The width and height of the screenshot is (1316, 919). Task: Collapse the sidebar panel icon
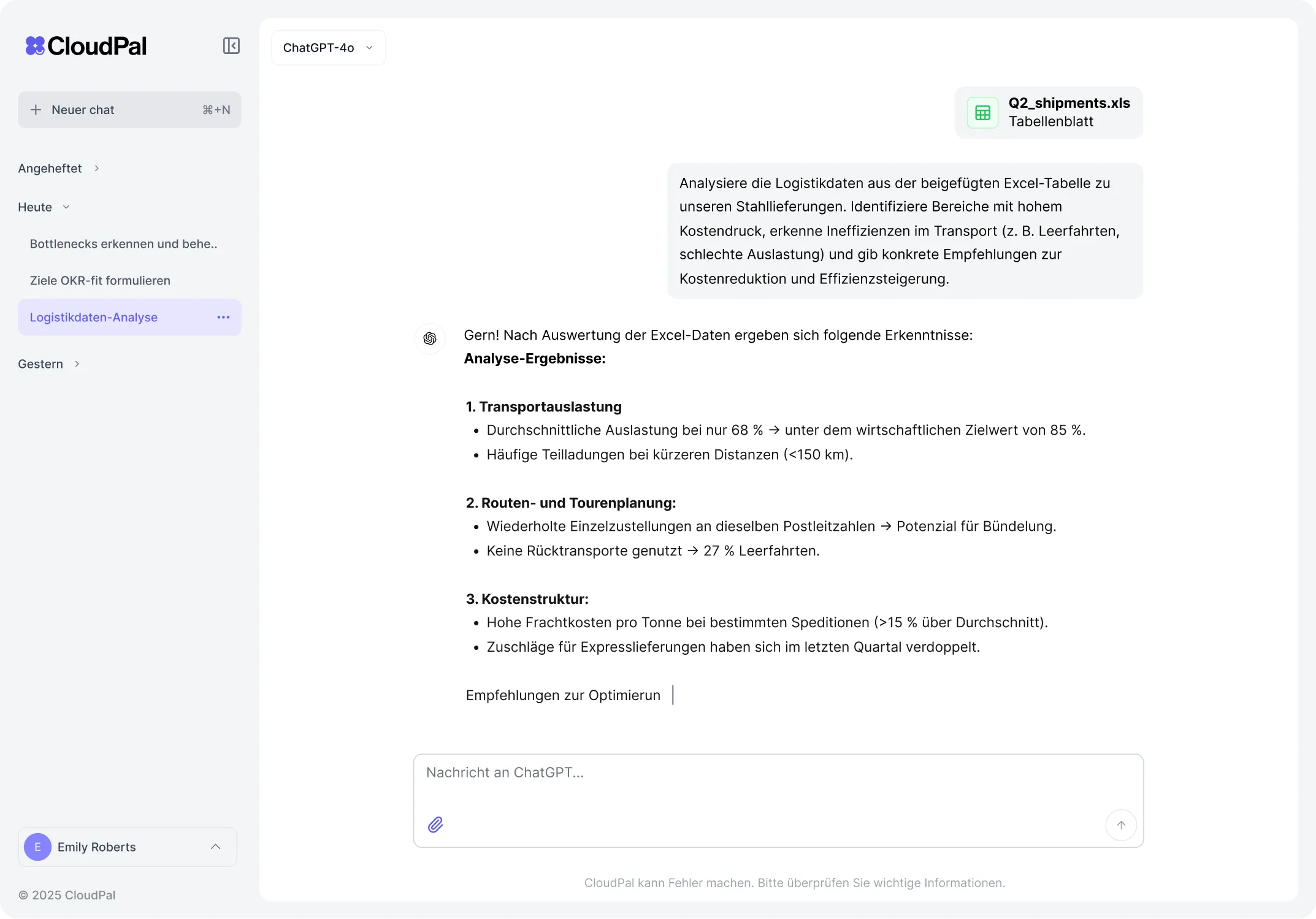pyautogui.click(x=231, y=46)
